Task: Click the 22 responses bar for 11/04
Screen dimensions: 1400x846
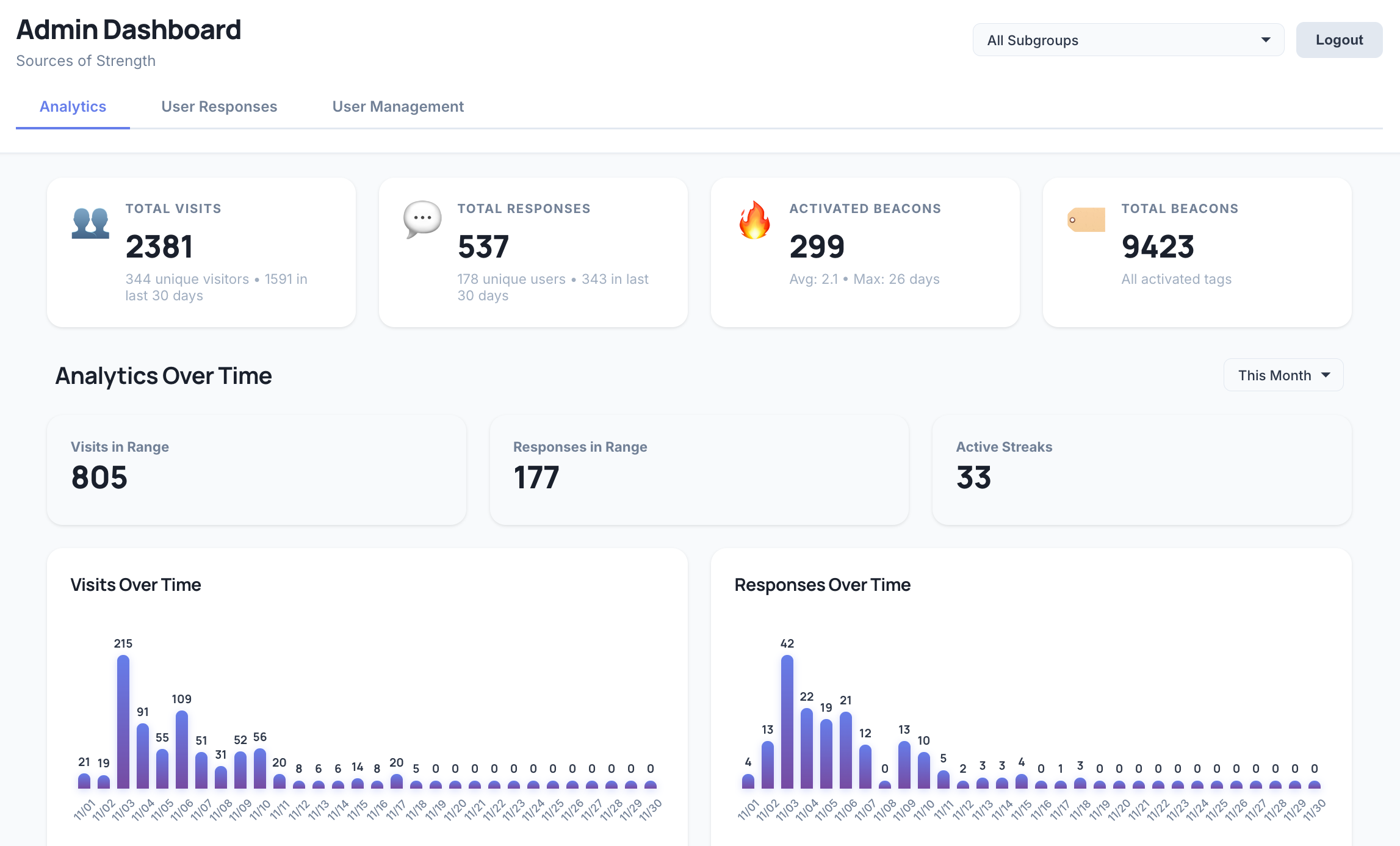Action: pyautogui.click(x=807, y=748)
